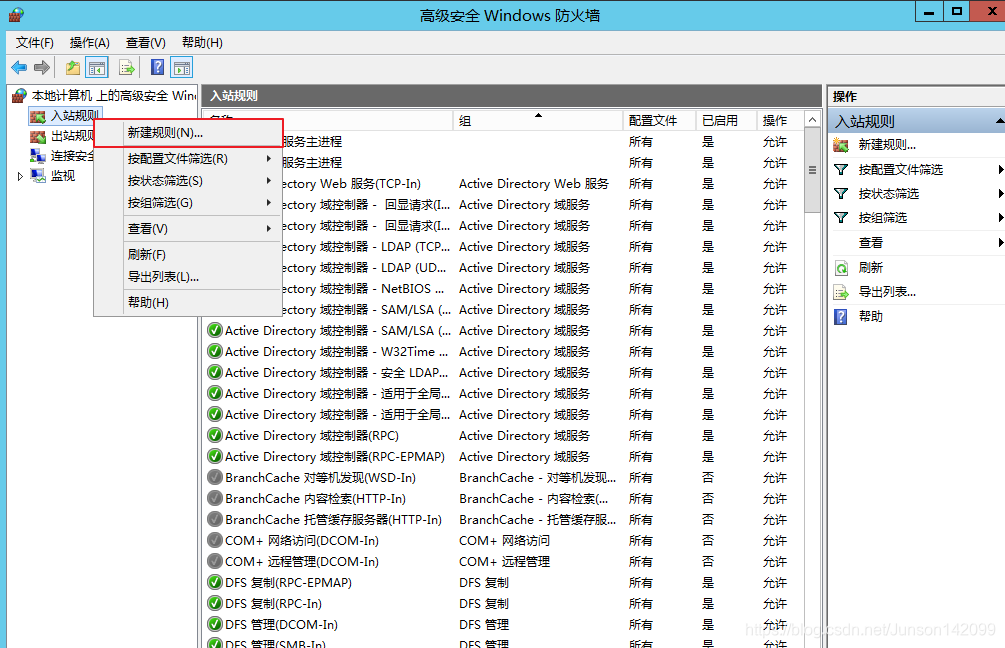Click the Export list toolbar icon

pos(127,67)
